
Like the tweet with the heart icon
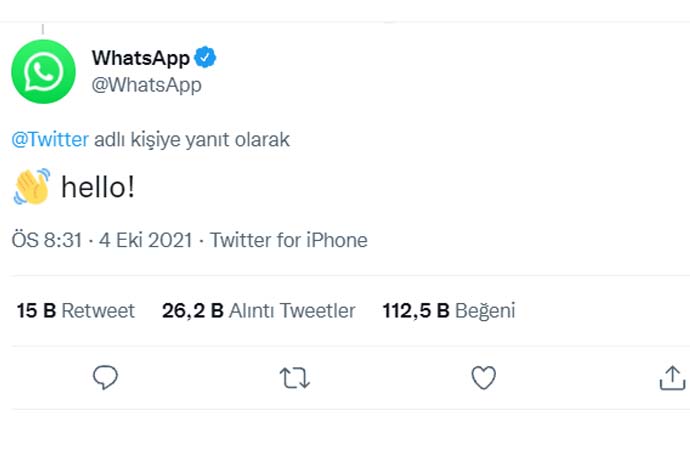pyautogui.click(x=484, y=377)
